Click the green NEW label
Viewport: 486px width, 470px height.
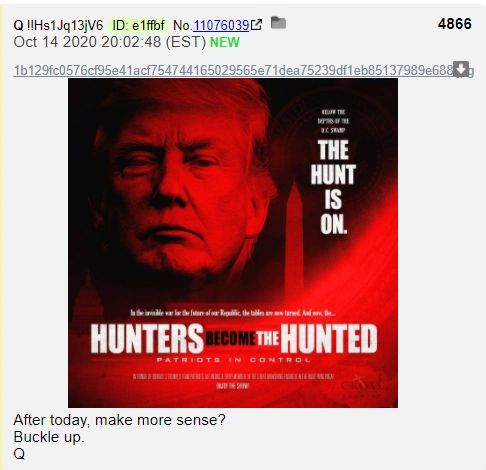[225, 42]
